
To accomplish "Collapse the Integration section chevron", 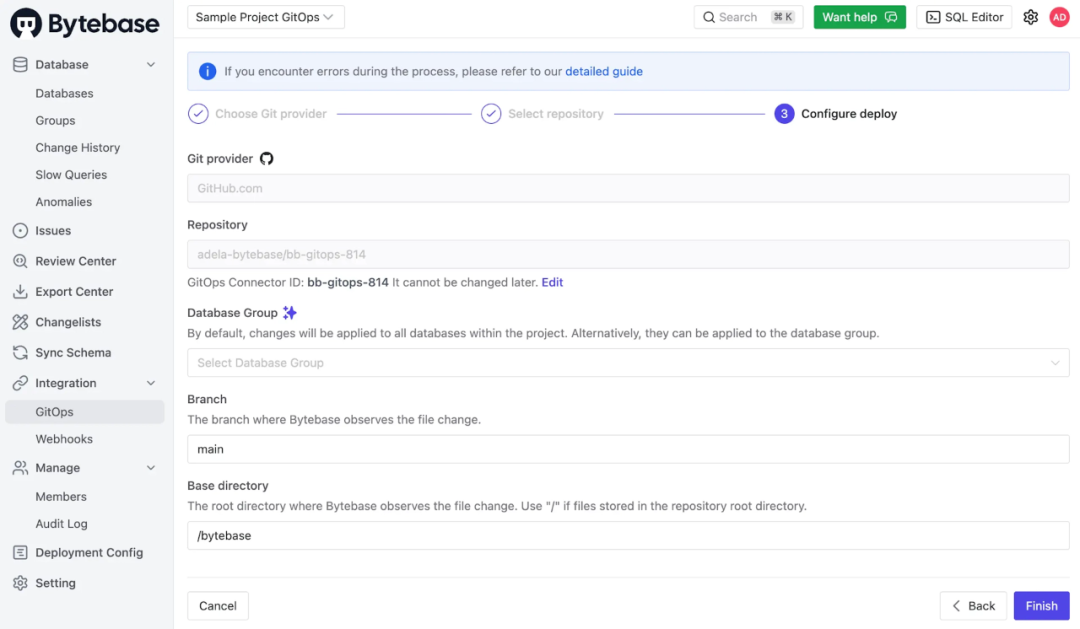I will click(x=151, y=383).
